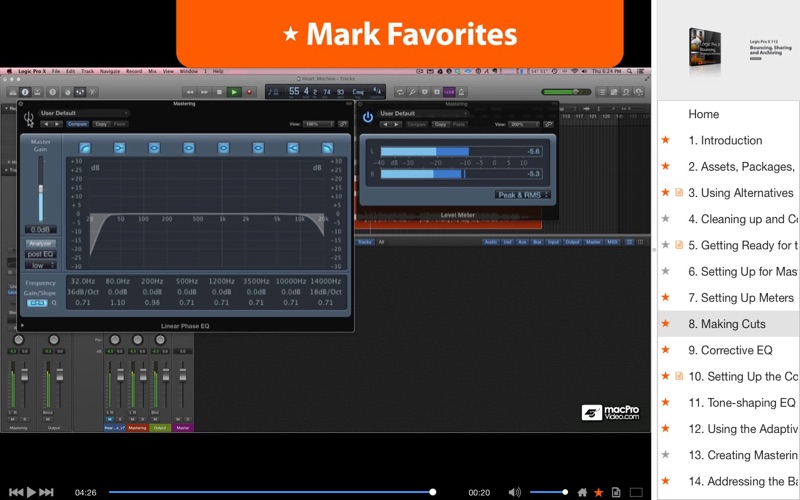Click the orange favorite star in player bar
Image resolution: width=800 pixels, height=500 pixels.
[598, 492]
